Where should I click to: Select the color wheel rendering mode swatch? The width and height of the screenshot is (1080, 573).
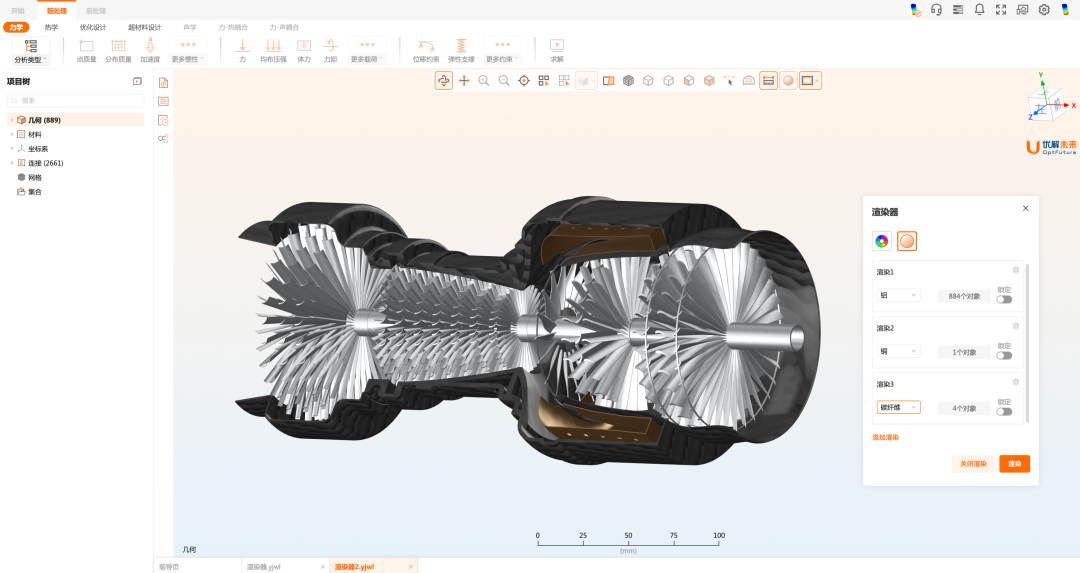click(881, 240)
